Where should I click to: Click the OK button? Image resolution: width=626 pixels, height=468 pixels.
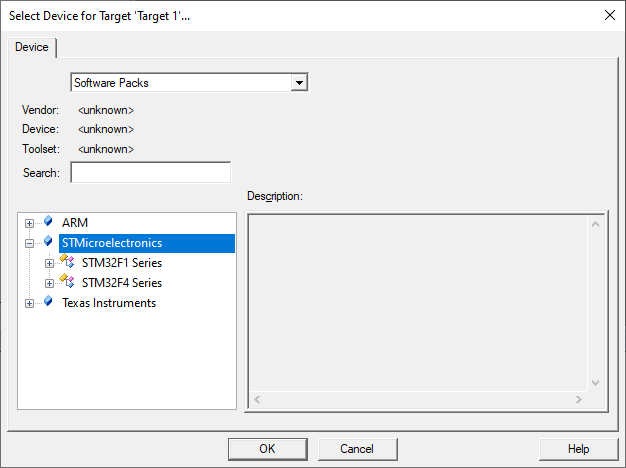[267, 449]
